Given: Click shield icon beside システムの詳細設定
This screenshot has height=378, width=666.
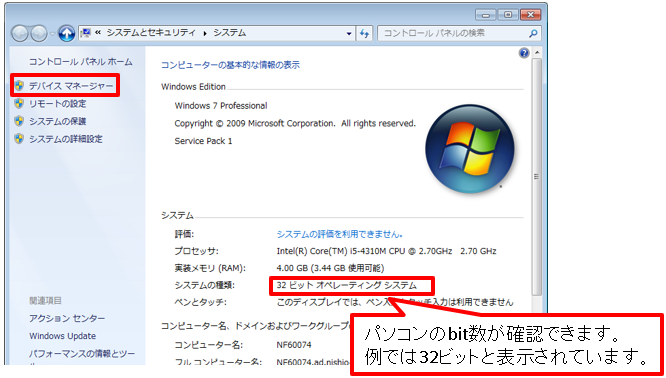Looking at the screenshot, I should click(x=19, y=139).
